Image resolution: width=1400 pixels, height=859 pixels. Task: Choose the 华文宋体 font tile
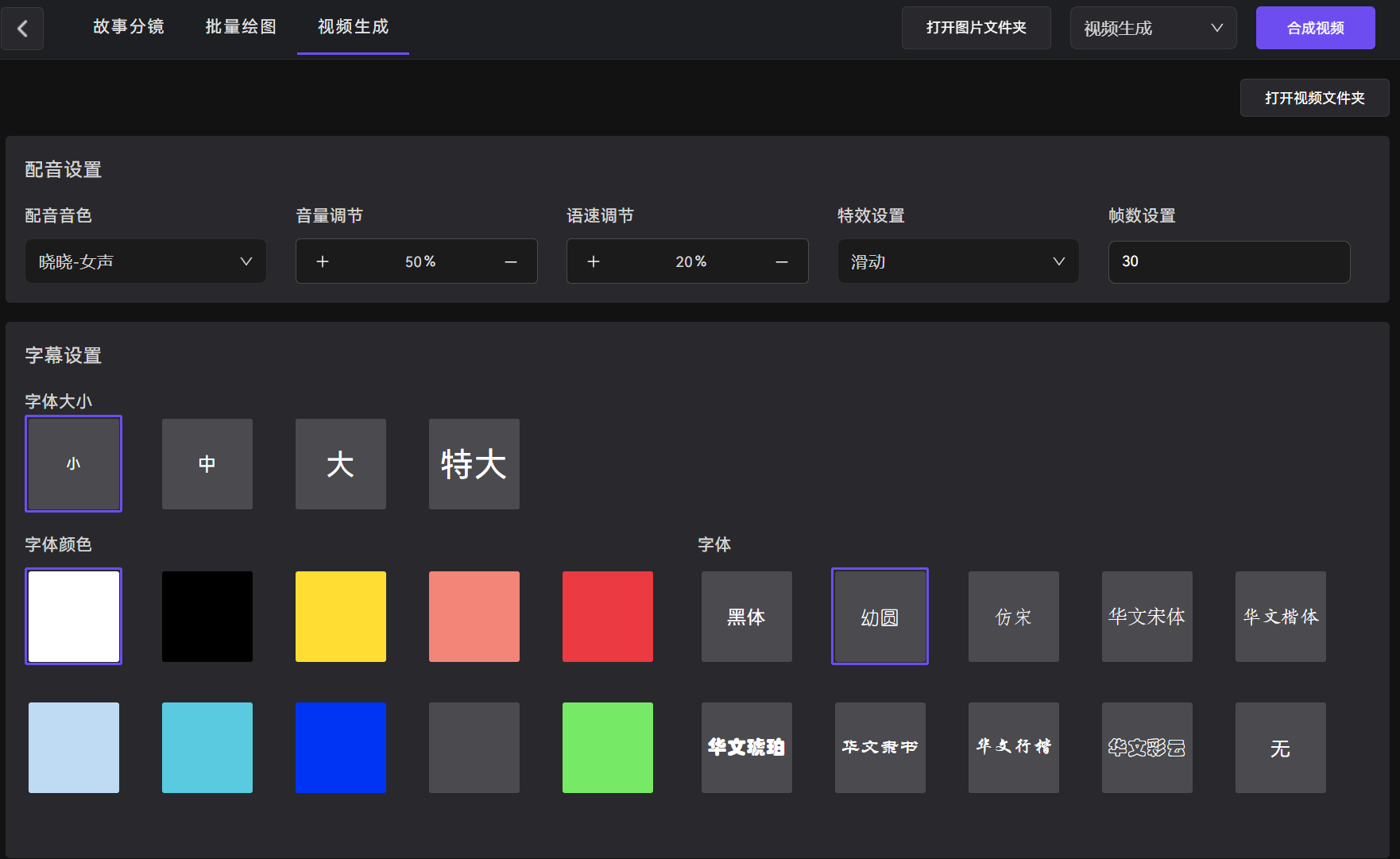click(1147, 617)
